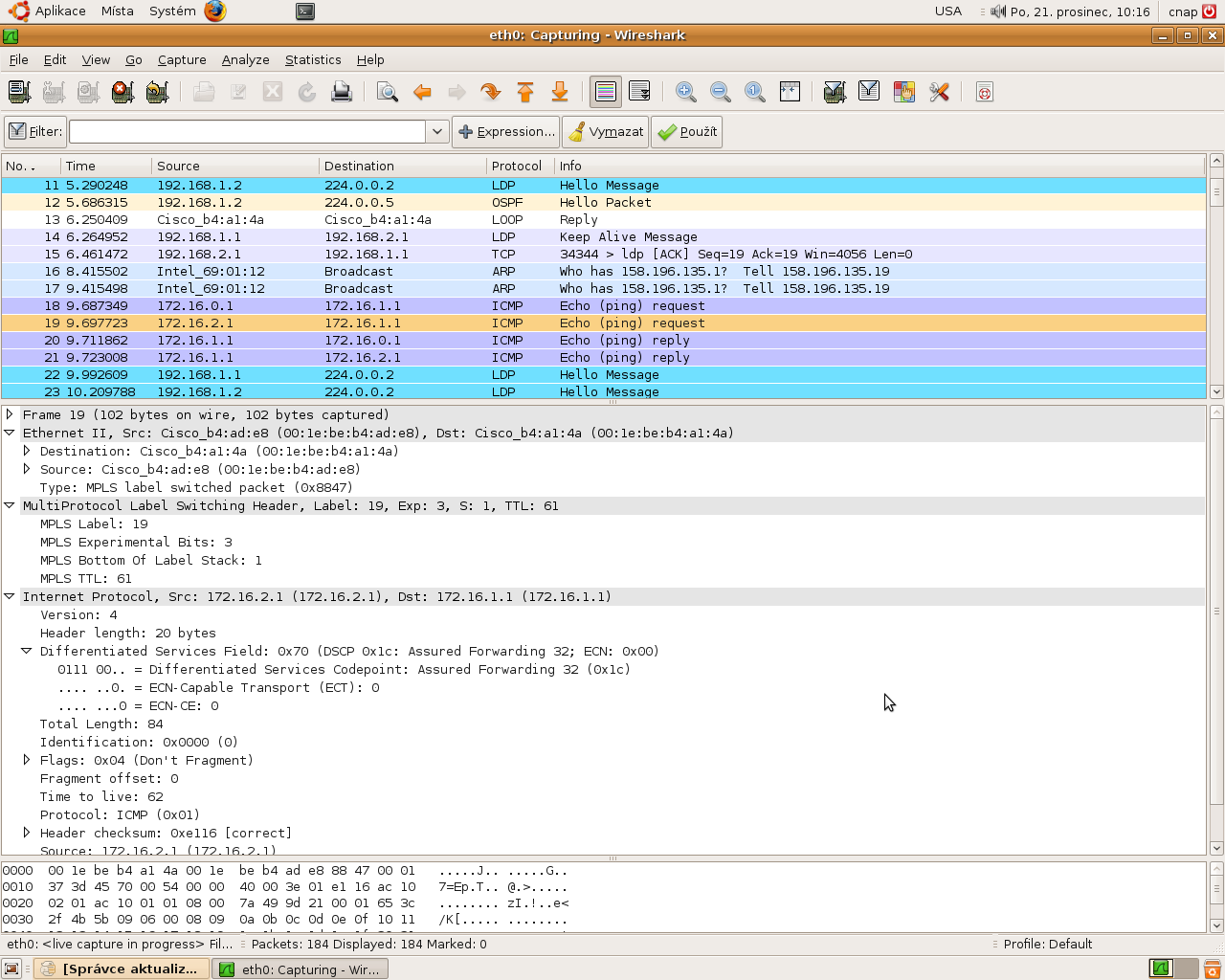
Task: Select packet 18 ICMP ping request
Action: 603,306
